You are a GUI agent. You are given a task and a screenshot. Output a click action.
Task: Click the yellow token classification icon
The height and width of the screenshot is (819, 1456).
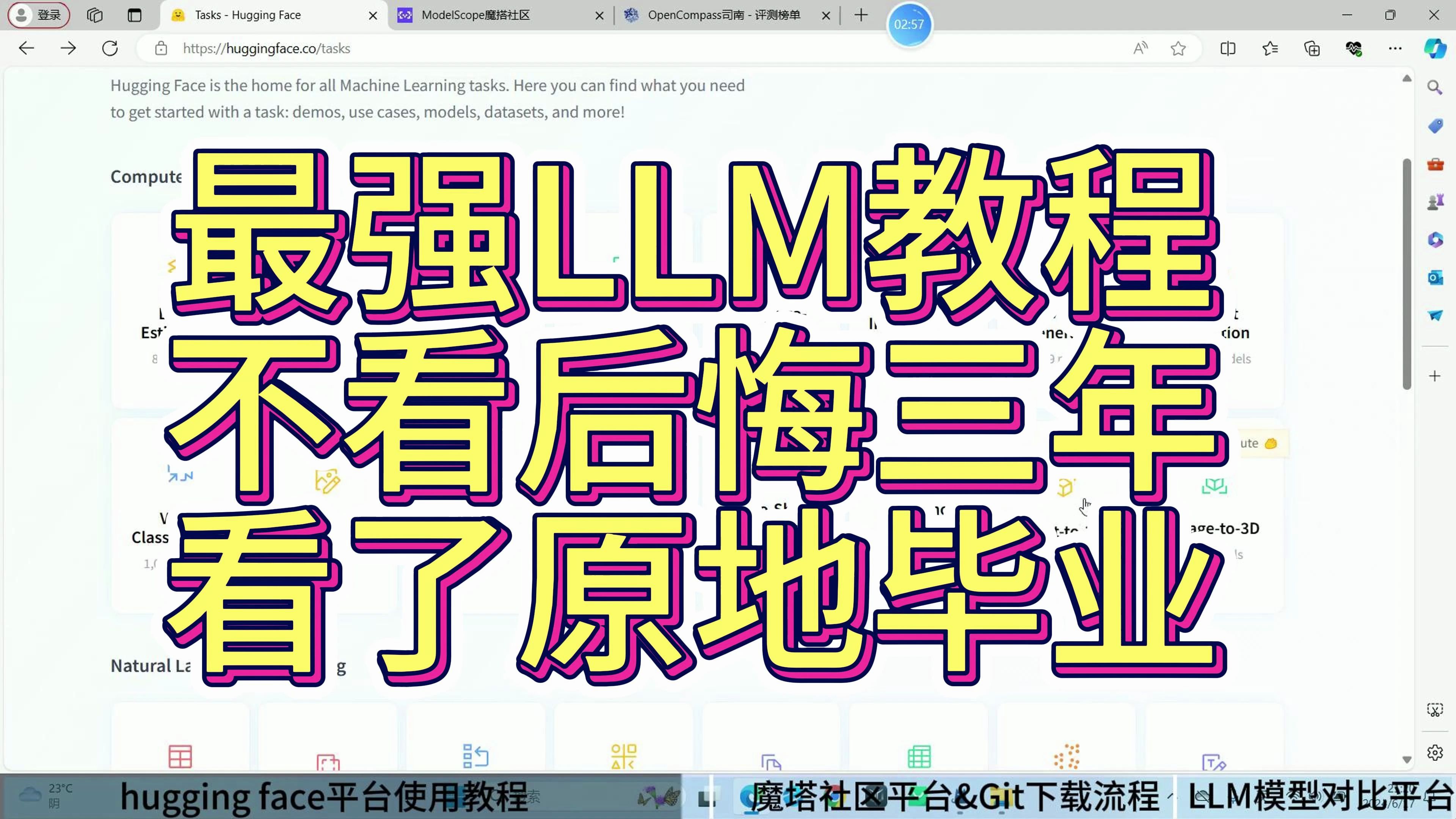(623, 756)
